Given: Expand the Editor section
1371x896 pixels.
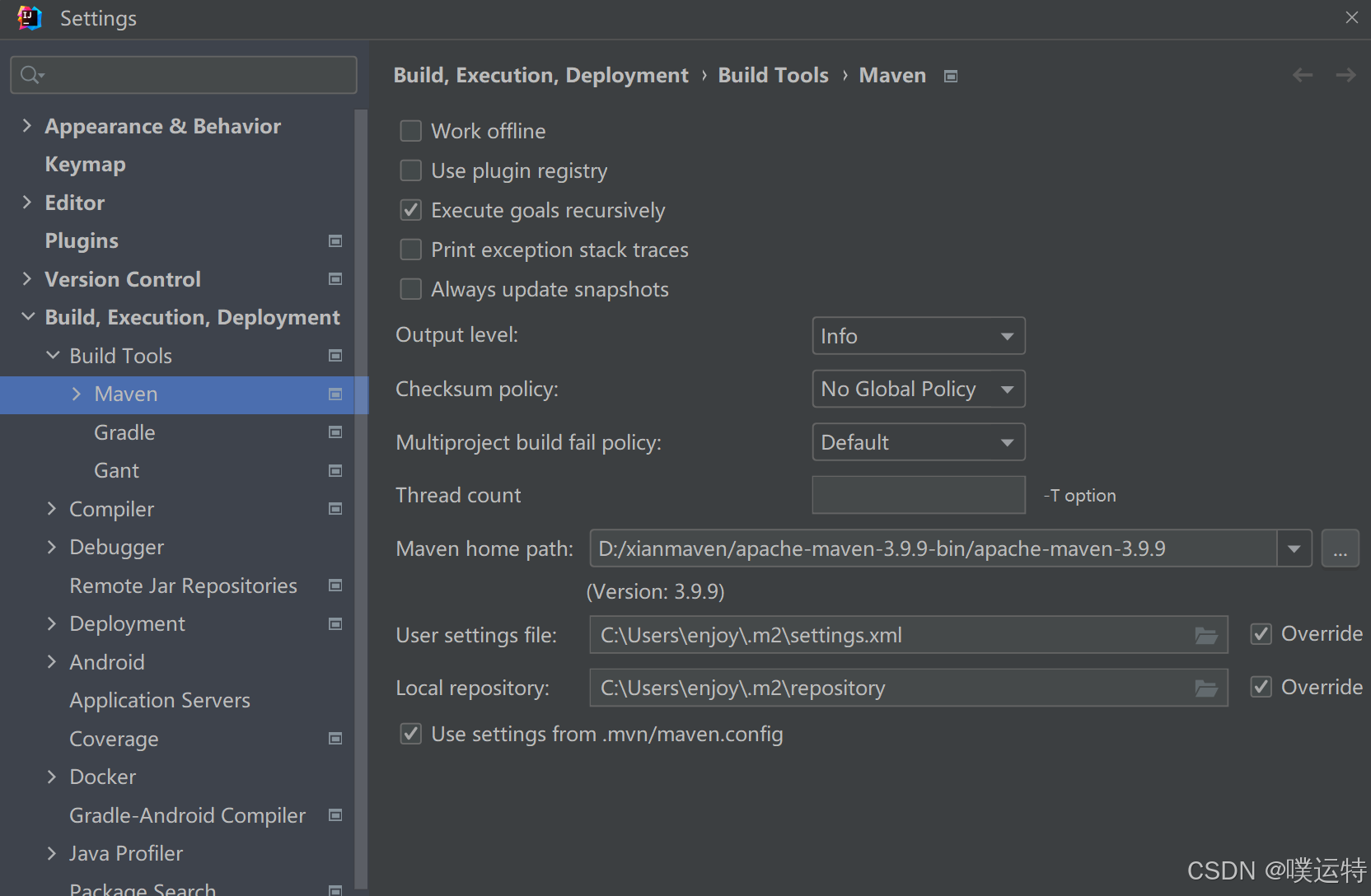Looking at the screenshot, I should [27, 202].
